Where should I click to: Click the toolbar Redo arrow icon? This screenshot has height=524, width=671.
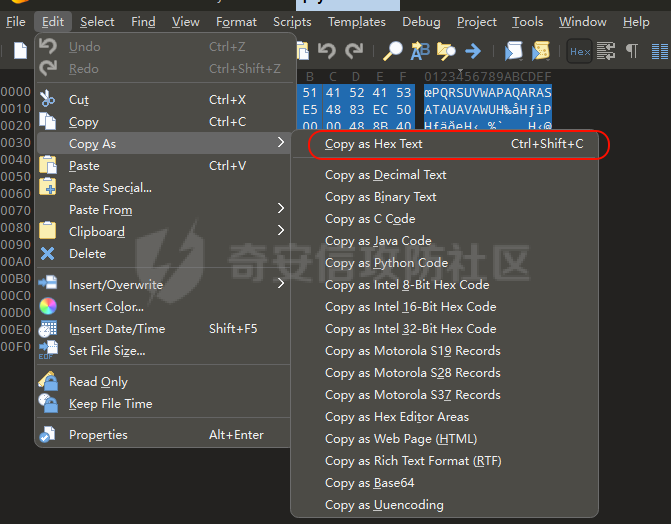tap(354, 51)
